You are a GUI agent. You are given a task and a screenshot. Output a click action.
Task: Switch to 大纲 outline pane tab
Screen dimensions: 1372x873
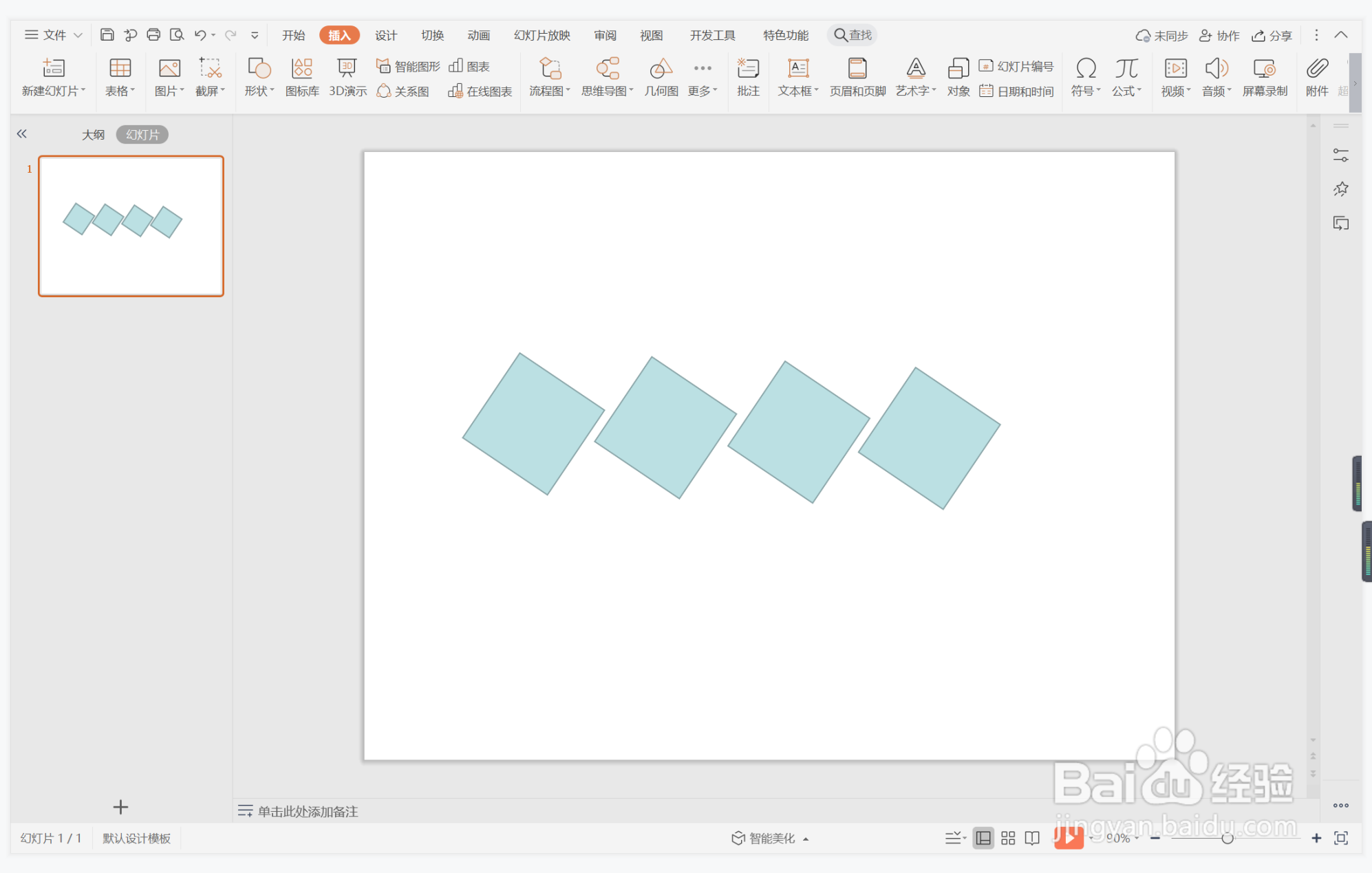pyautogui.click(x=93, y=135)
